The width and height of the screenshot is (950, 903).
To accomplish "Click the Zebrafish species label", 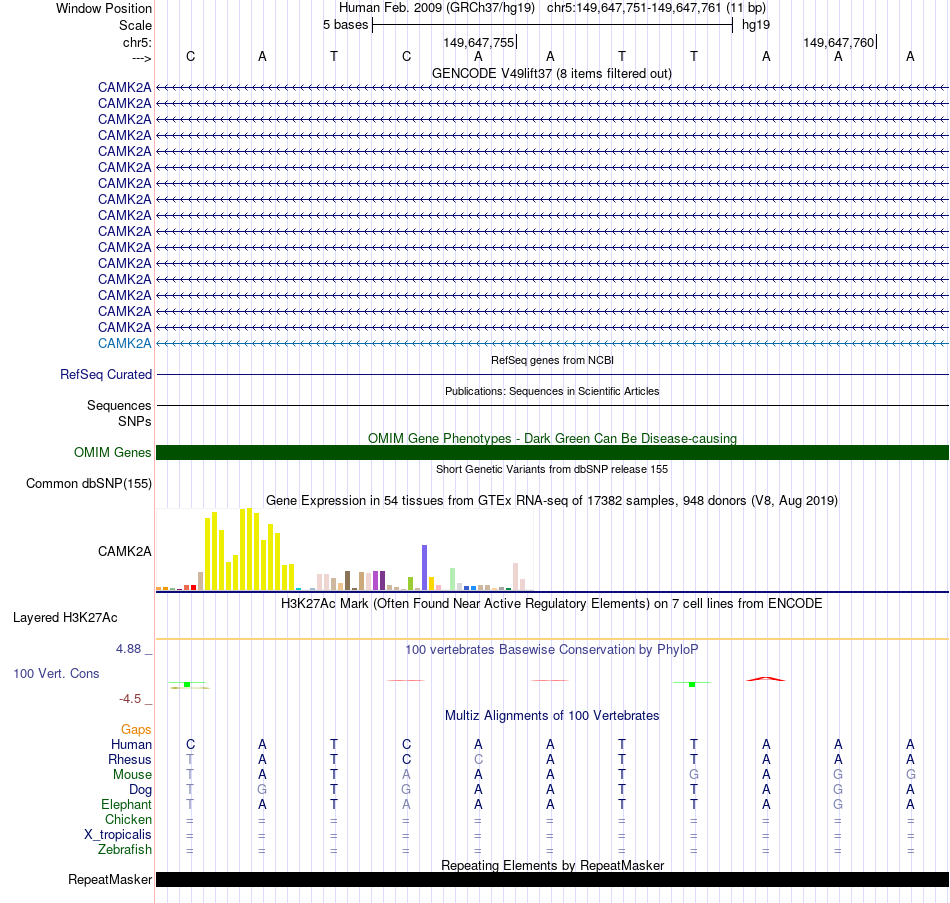I will tap(125, 850).
